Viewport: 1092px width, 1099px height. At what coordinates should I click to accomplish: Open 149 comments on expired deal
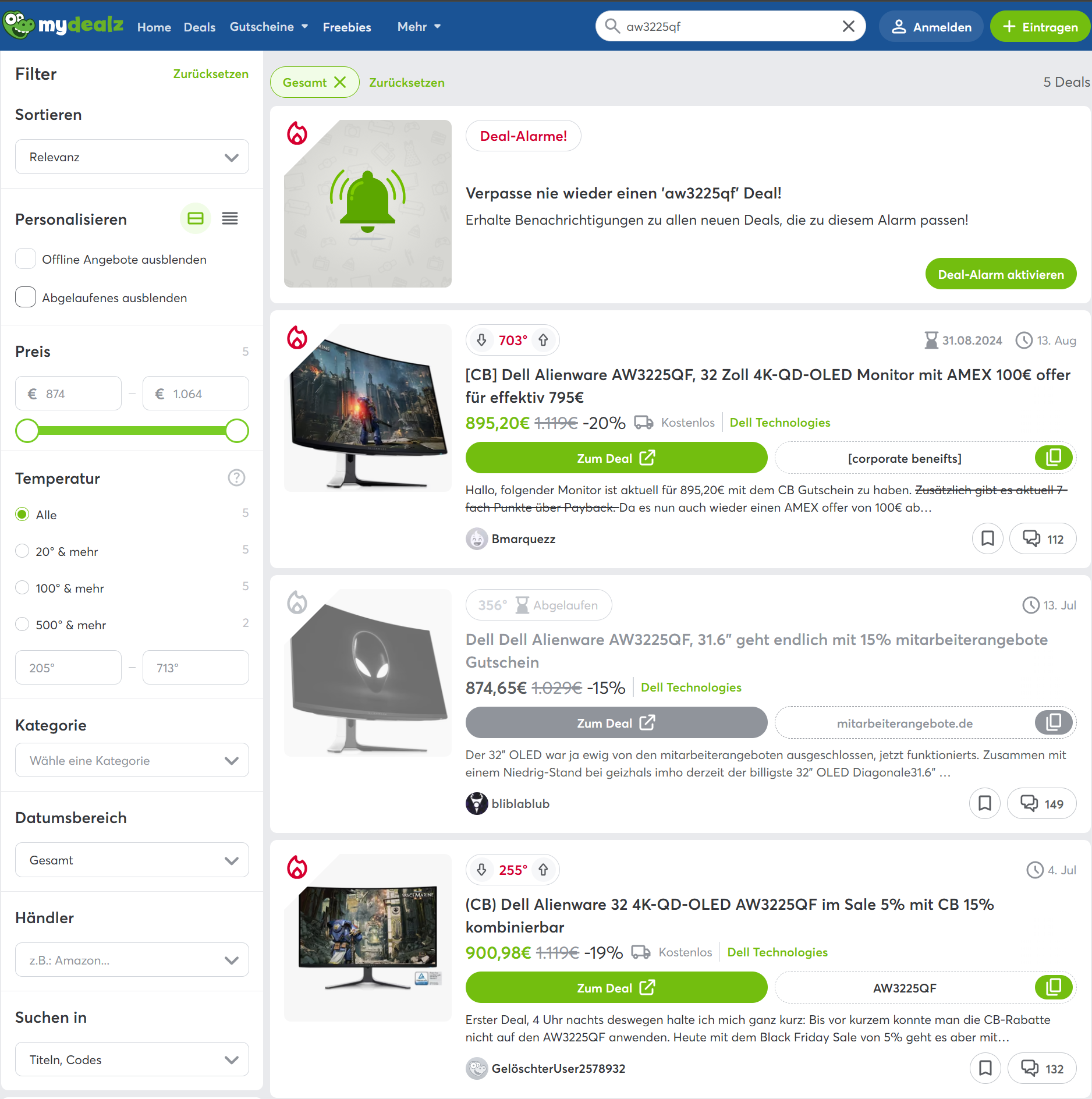pyautogui.click(x=1041, y=803)
